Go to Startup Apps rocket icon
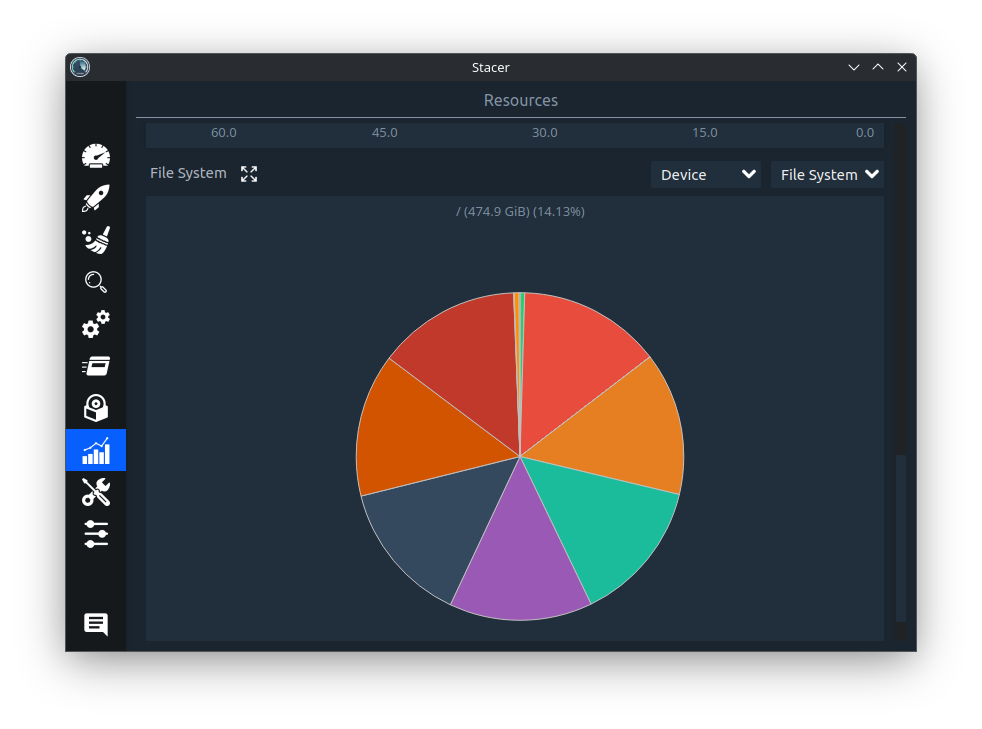The width and height of the screenshot is (982, 729). 96,198
